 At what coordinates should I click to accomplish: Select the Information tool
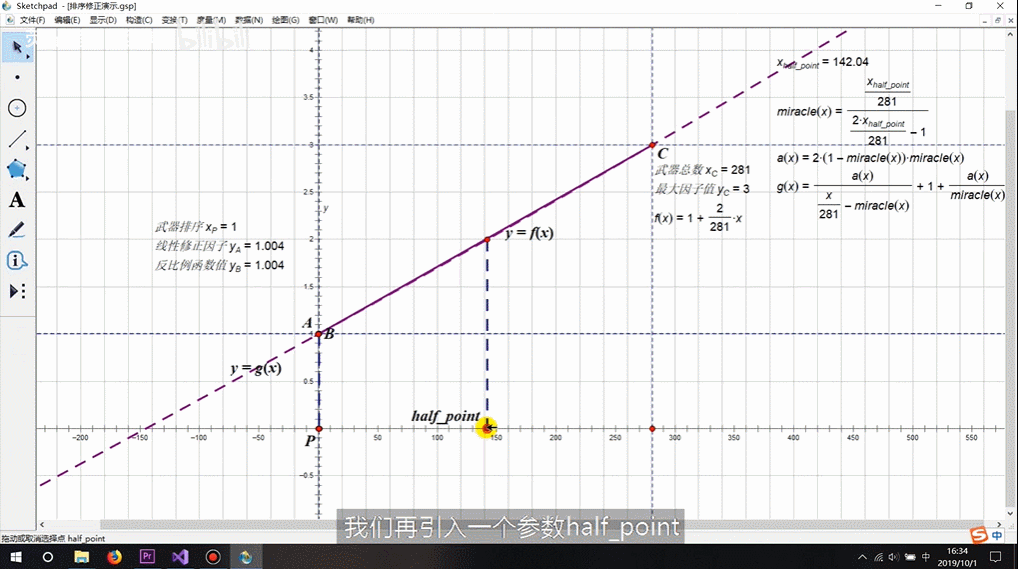18,260
